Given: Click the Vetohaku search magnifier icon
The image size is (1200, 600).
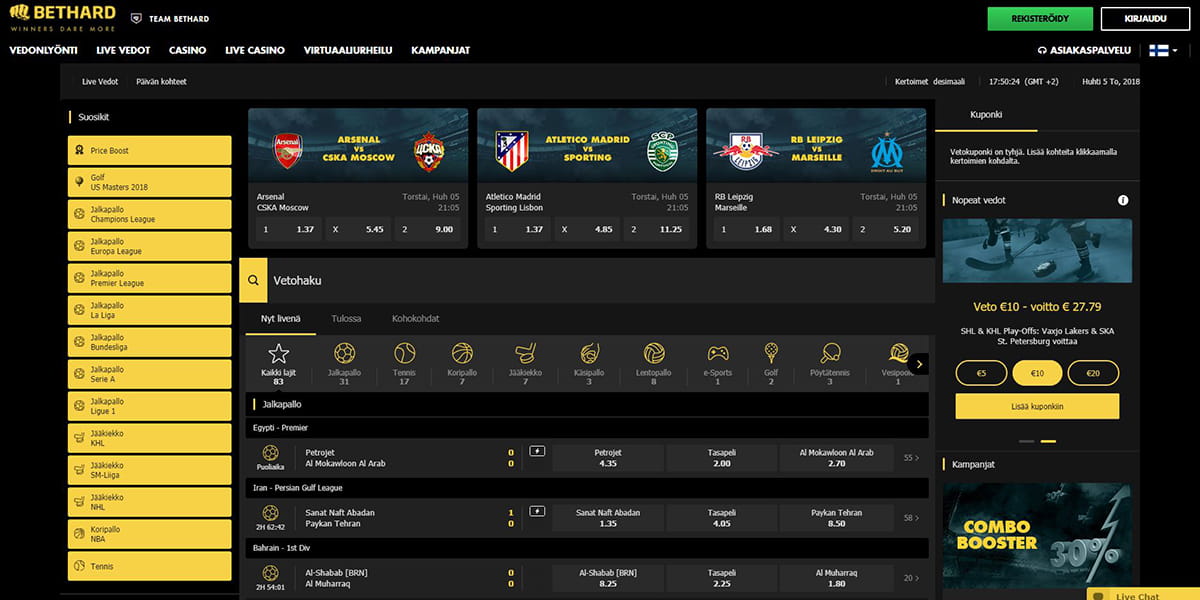Looking at the screenshot, I should click(253, 281).
